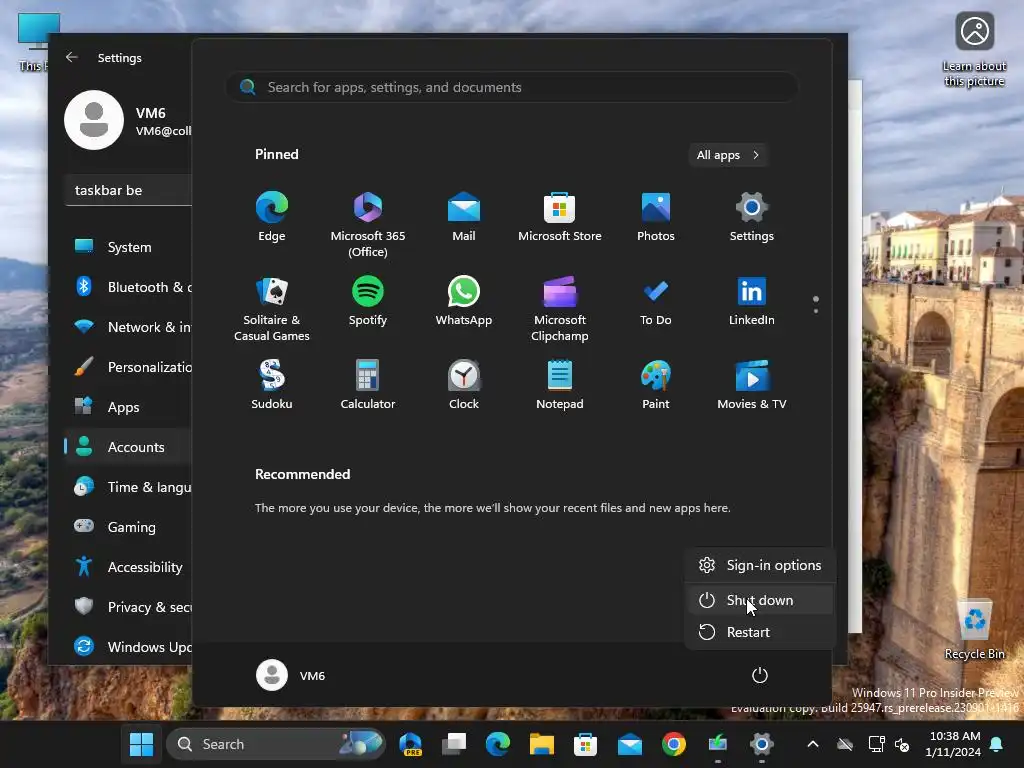Open the Calculator app

368,385
